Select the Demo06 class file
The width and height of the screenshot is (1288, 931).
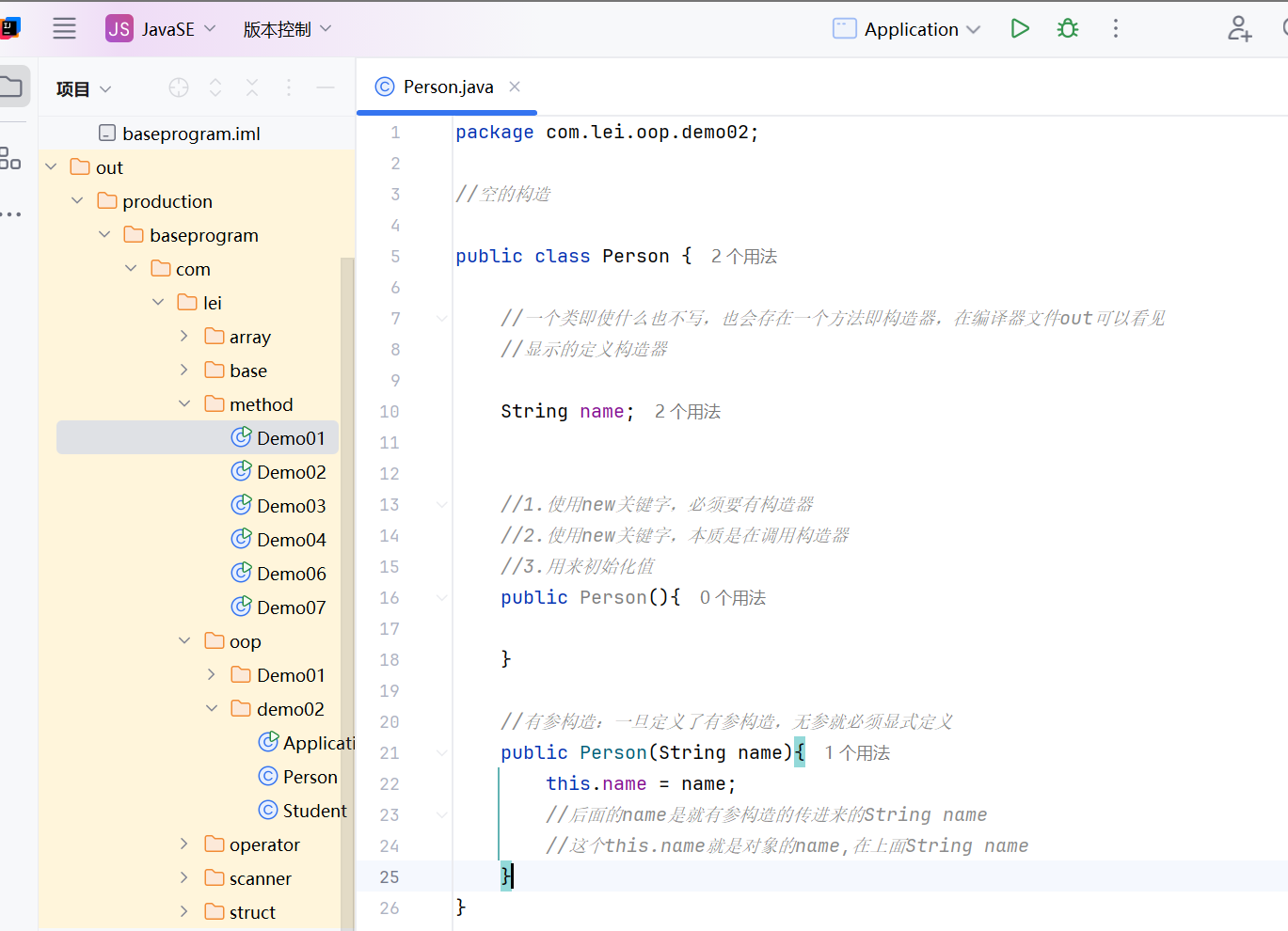tap(278, 574)
